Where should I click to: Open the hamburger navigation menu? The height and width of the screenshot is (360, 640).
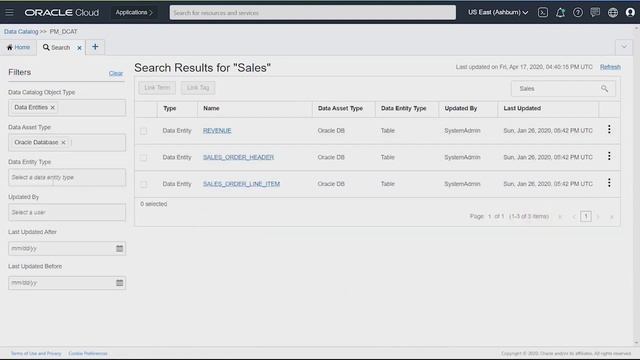click(x=9, y=12)
